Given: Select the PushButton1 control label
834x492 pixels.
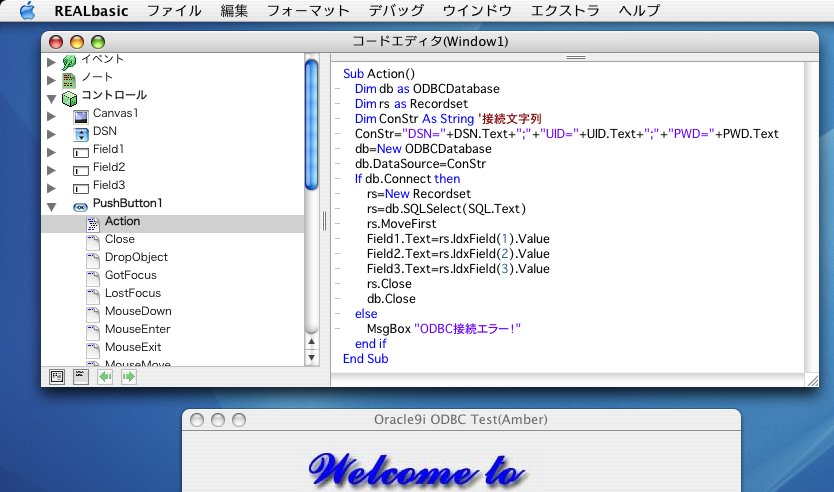Looking at the screenshot, I should [x=128, y=203].
